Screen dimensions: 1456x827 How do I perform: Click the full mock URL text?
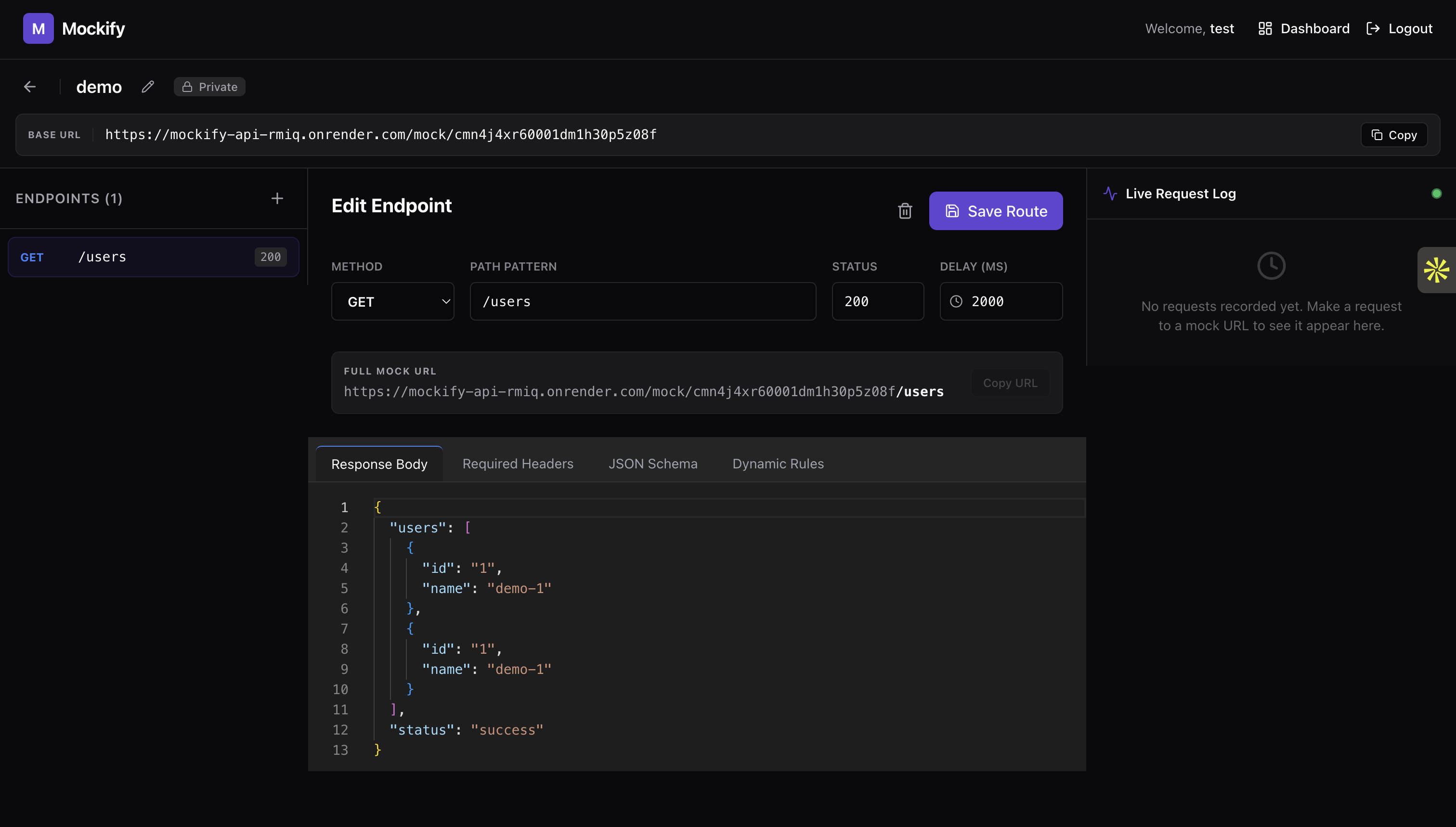(644, 392)
